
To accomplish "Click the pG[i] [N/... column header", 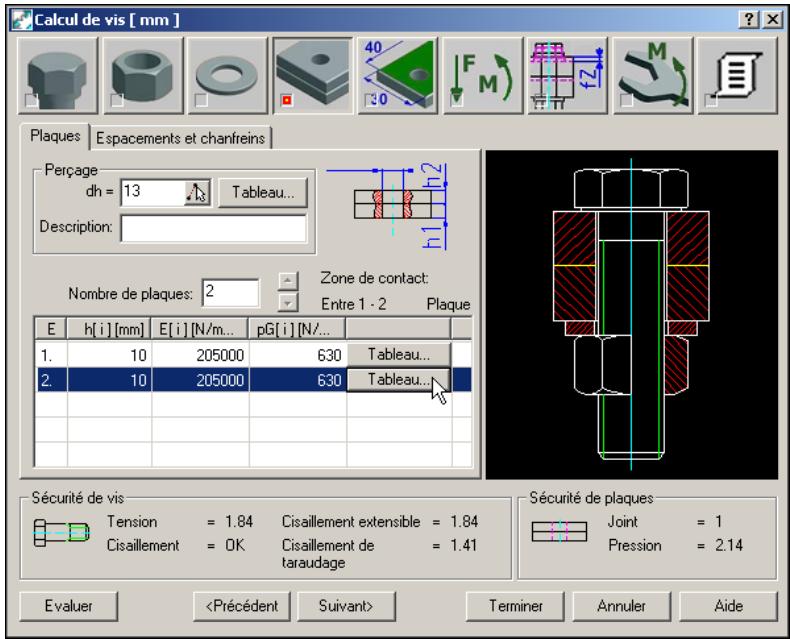I will tap(297, 330).
